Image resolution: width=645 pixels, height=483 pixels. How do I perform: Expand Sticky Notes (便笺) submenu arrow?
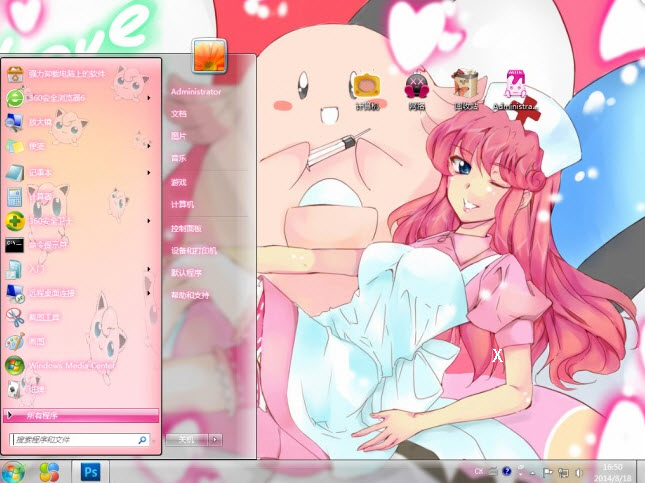click(x=148, y=146)
